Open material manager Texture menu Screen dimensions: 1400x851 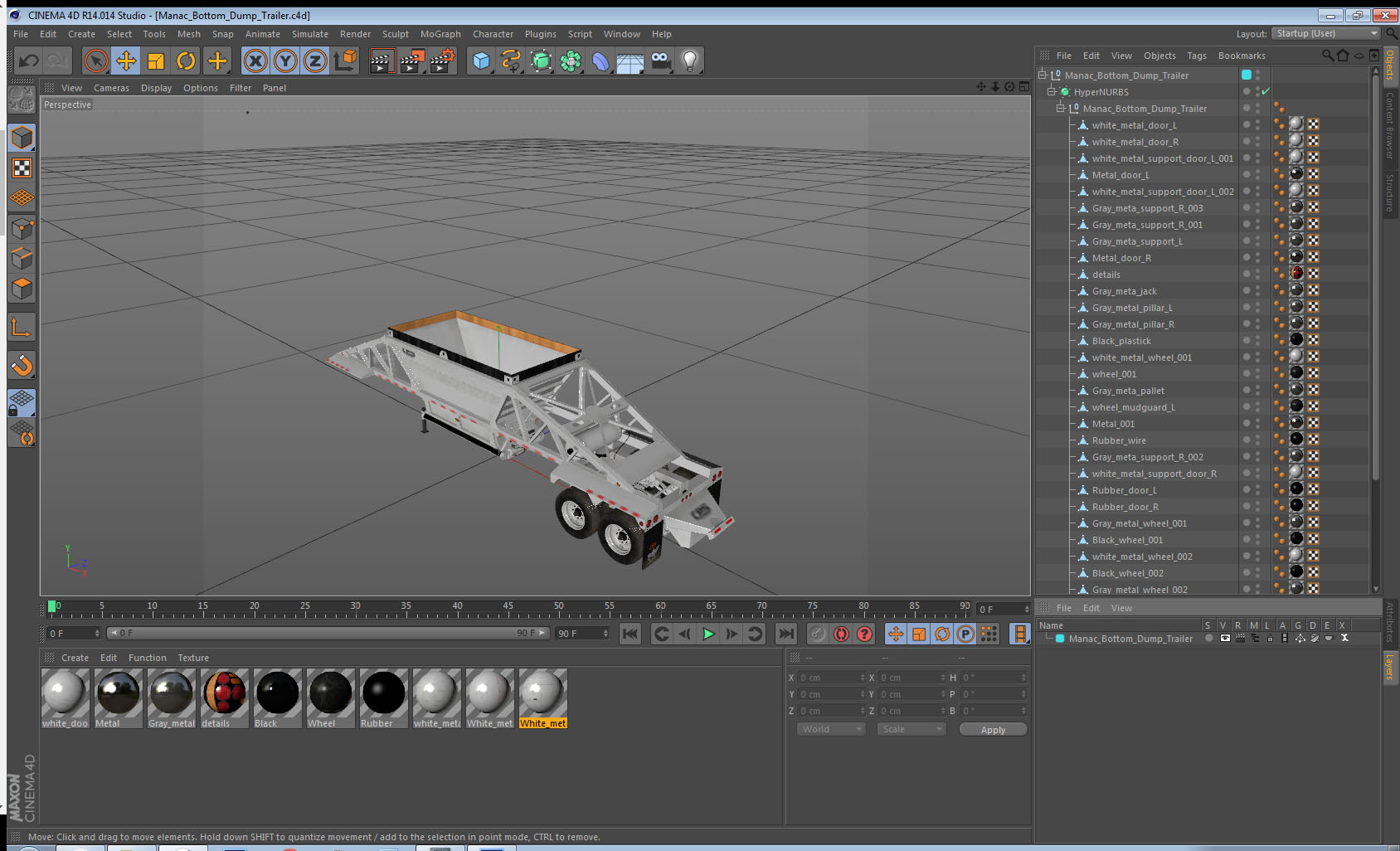click(193, 658)
